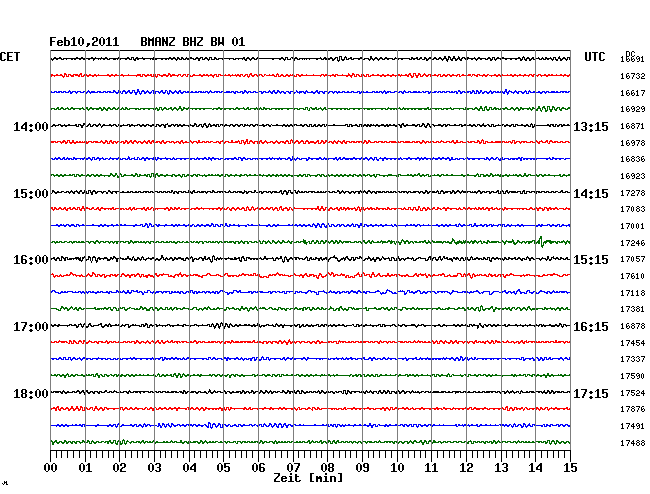Select the 14:00 CET time label
This screenshot has width=650, height=494.
point(31,126)
